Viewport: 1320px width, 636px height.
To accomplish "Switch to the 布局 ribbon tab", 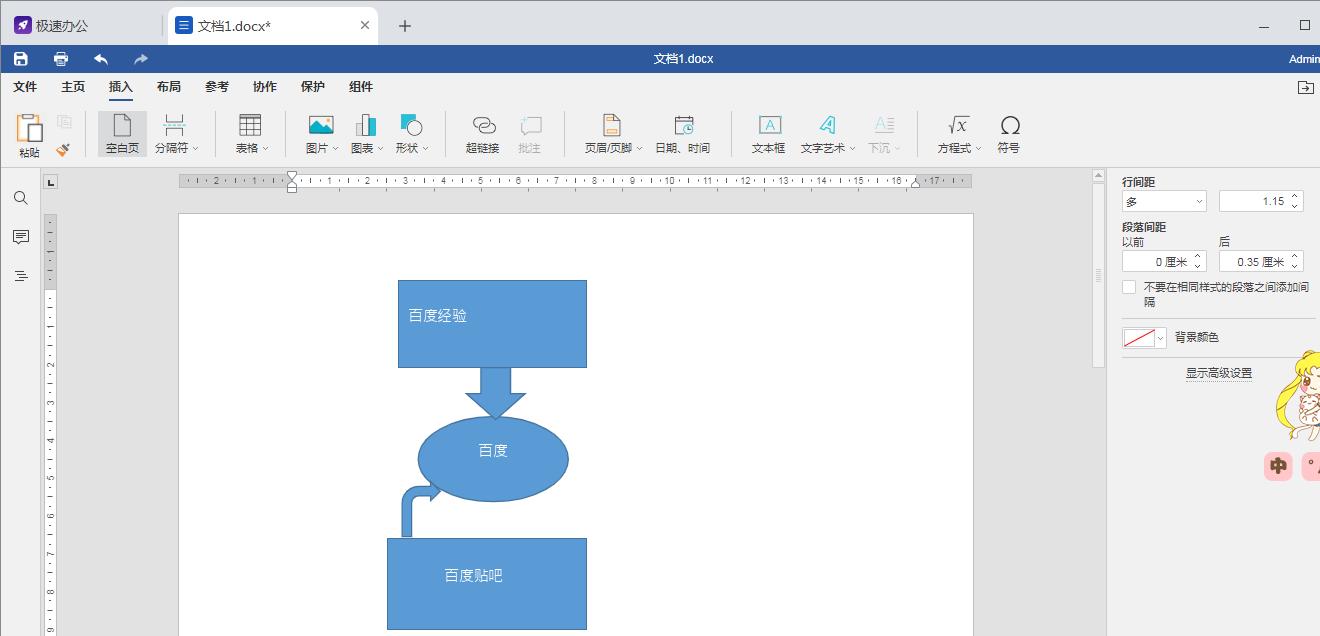I will point(169,87).
